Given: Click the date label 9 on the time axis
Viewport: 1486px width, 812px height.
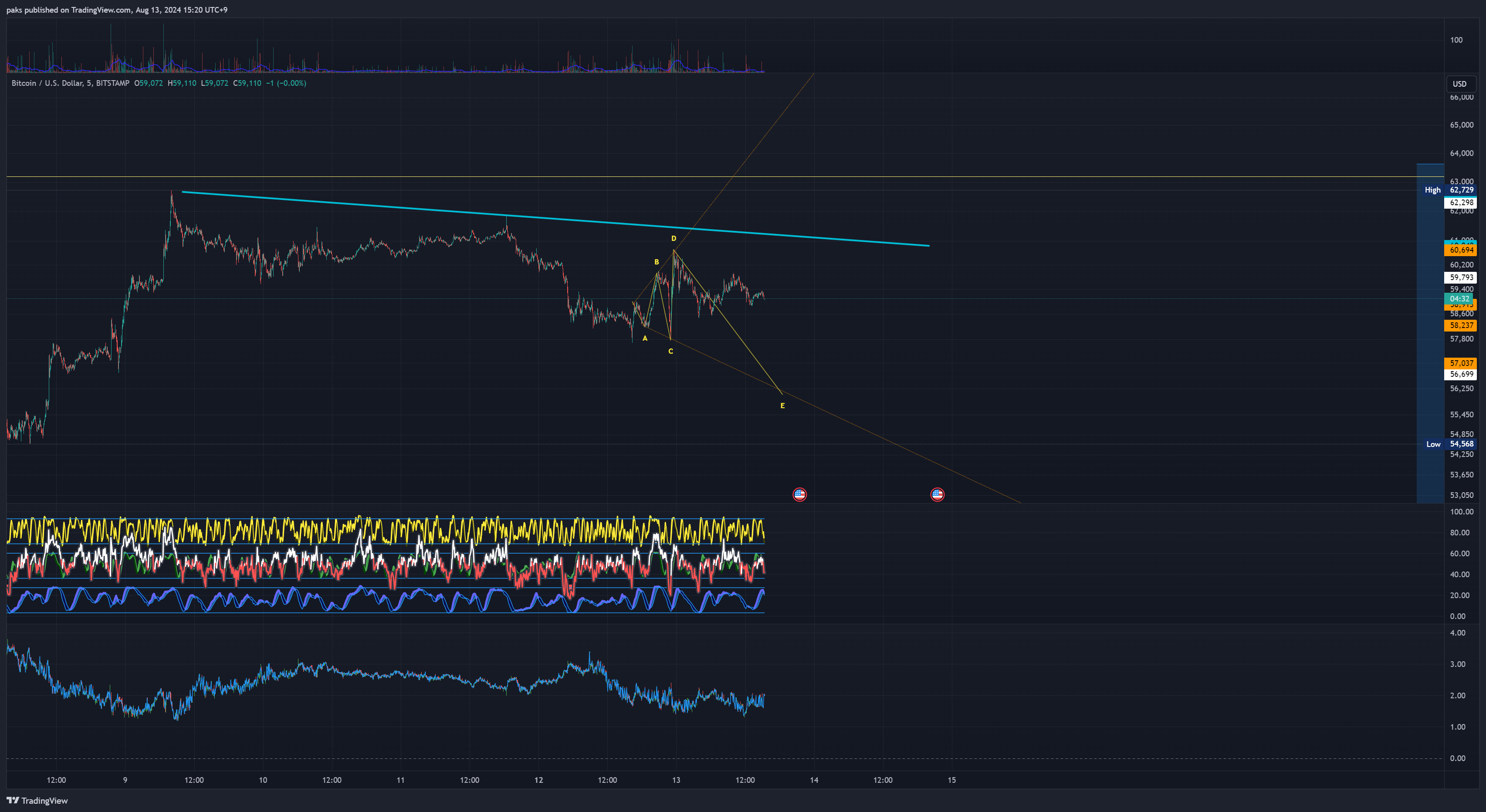Looking at the screenshot, I should pyautogui.click(x=125, y=780).
